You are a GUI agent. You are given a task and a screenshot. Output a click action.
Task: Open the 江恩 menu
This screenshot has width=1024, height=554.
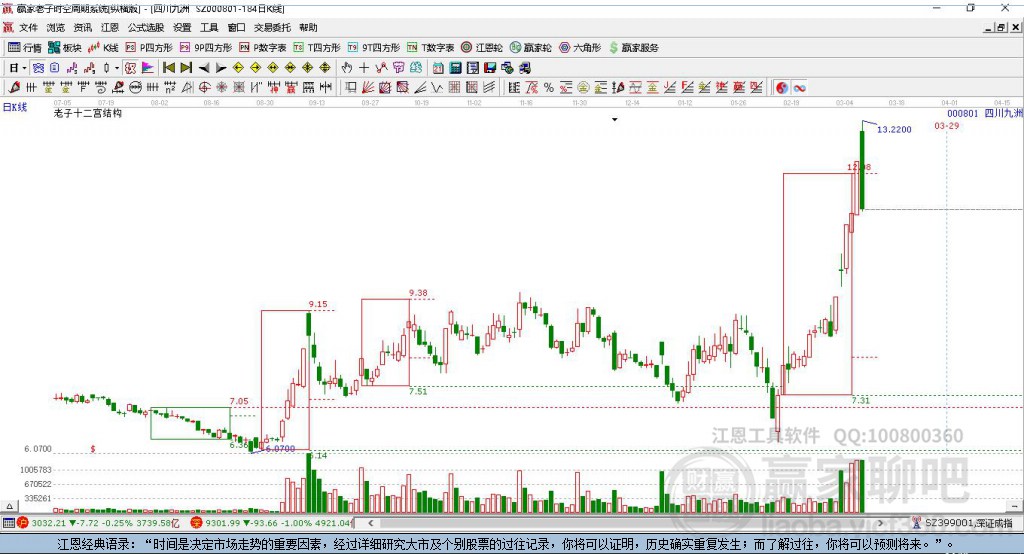[x=110, y=27]
